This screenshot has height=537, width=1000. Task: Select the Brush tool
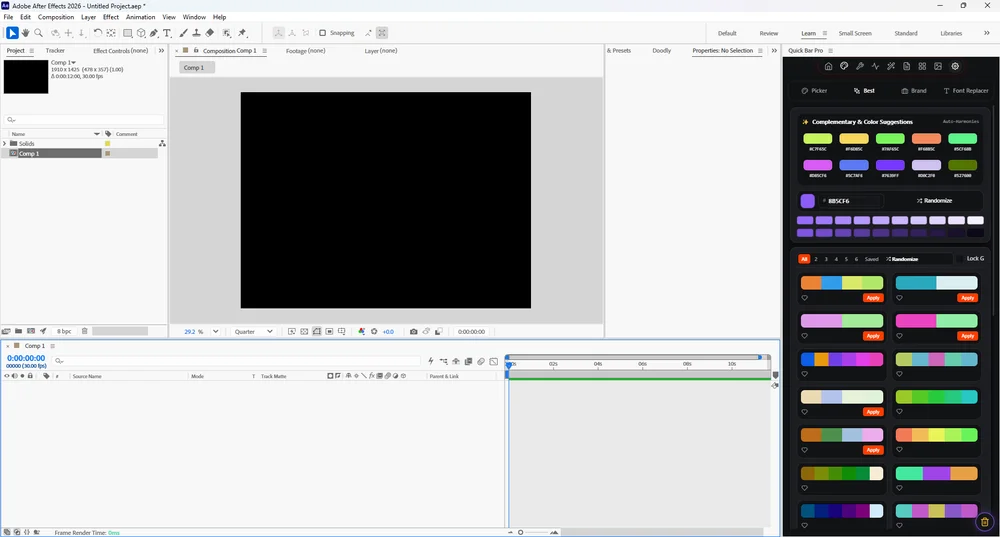(184, 33)
